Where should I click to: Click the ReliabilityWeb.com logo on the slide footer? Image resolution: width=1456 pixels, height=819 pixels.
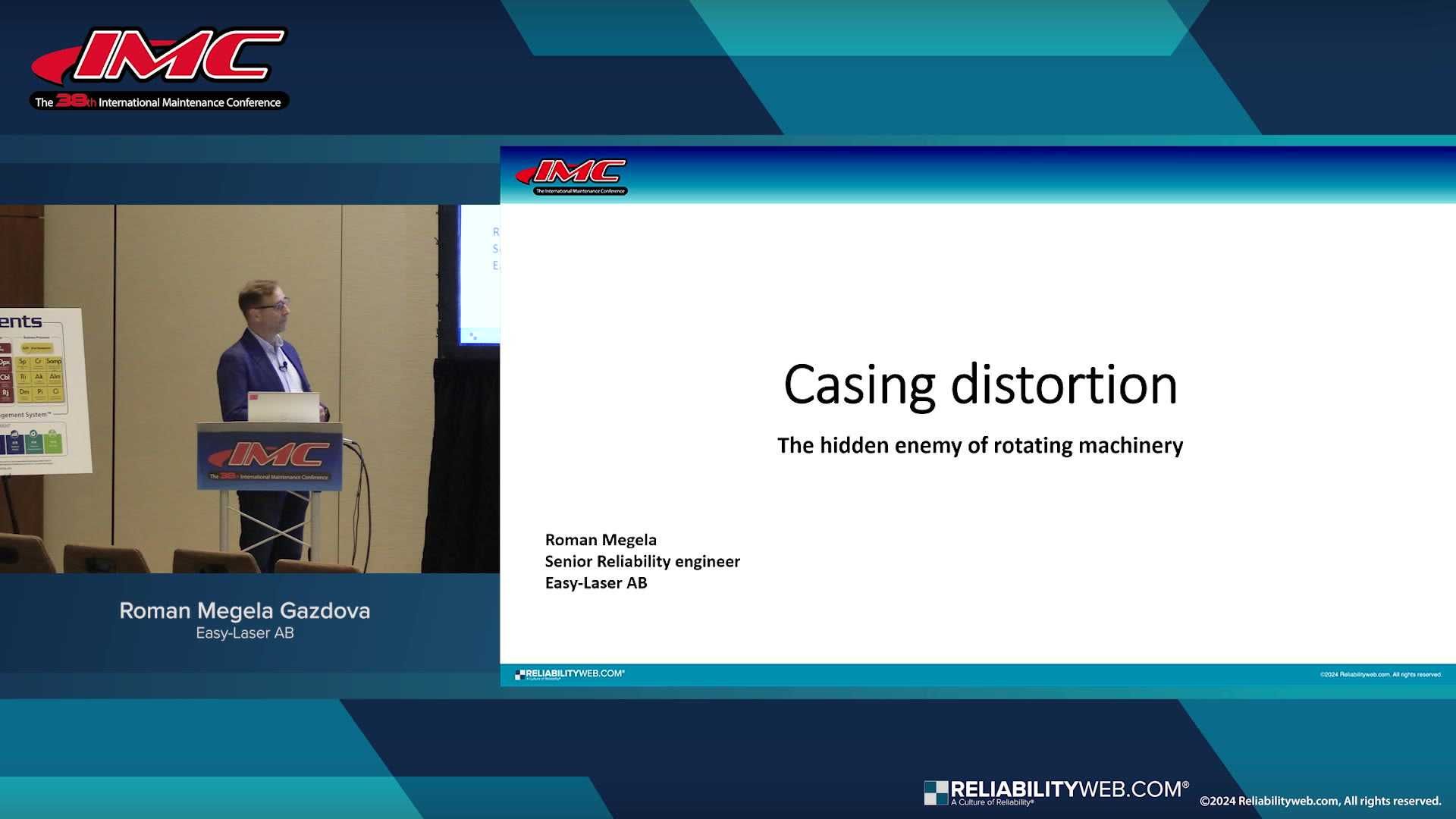point(569,673)
